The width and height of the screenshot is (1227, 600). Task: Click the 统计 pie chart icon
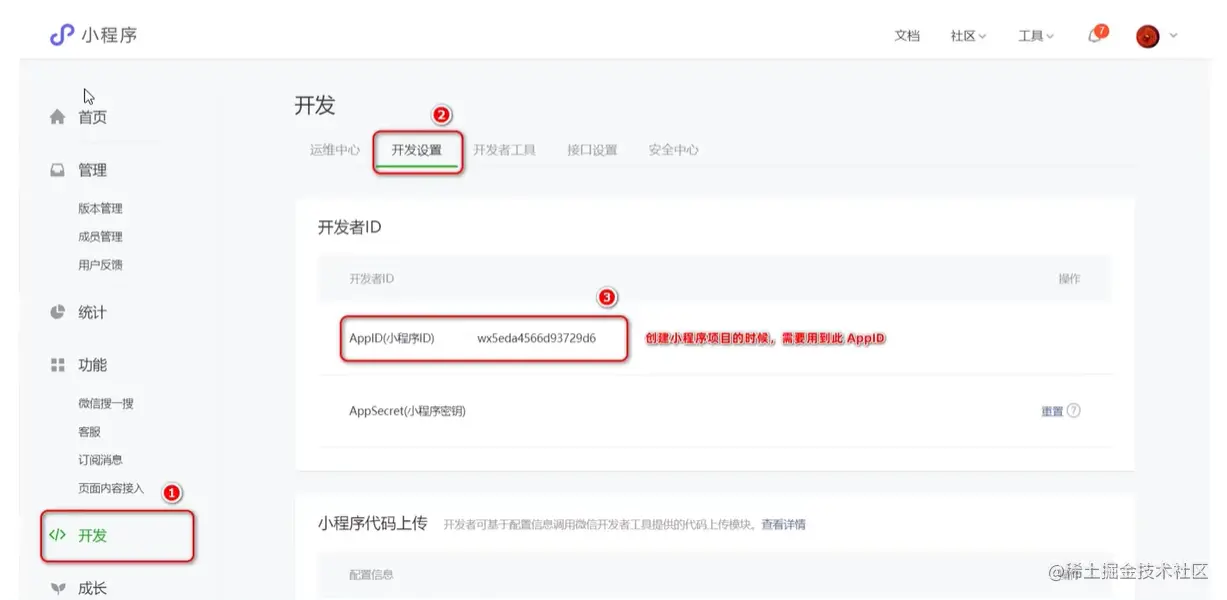point(58,312)
